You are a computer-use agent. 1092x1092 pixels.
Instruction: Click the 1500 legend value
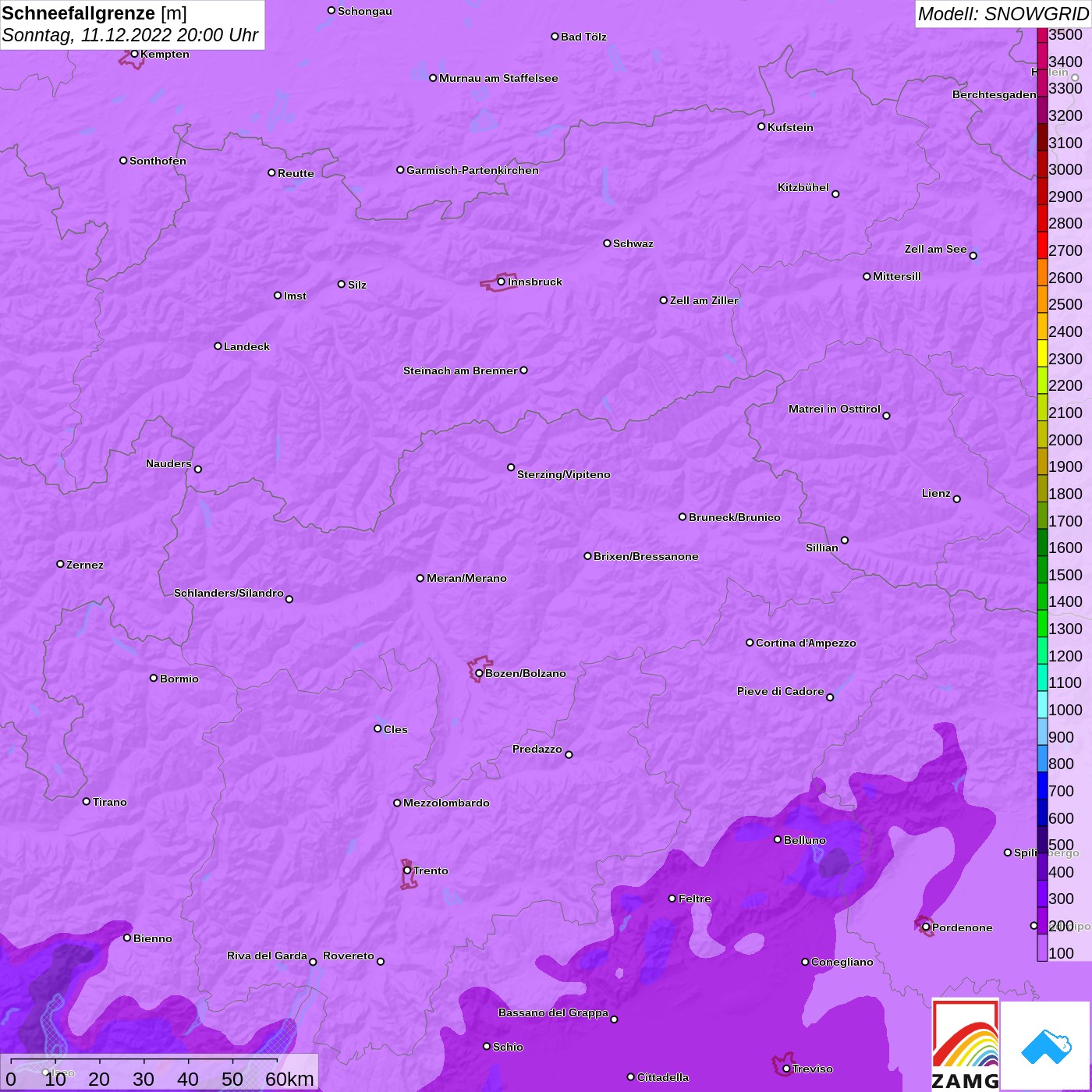click(x=1065, y=575)
